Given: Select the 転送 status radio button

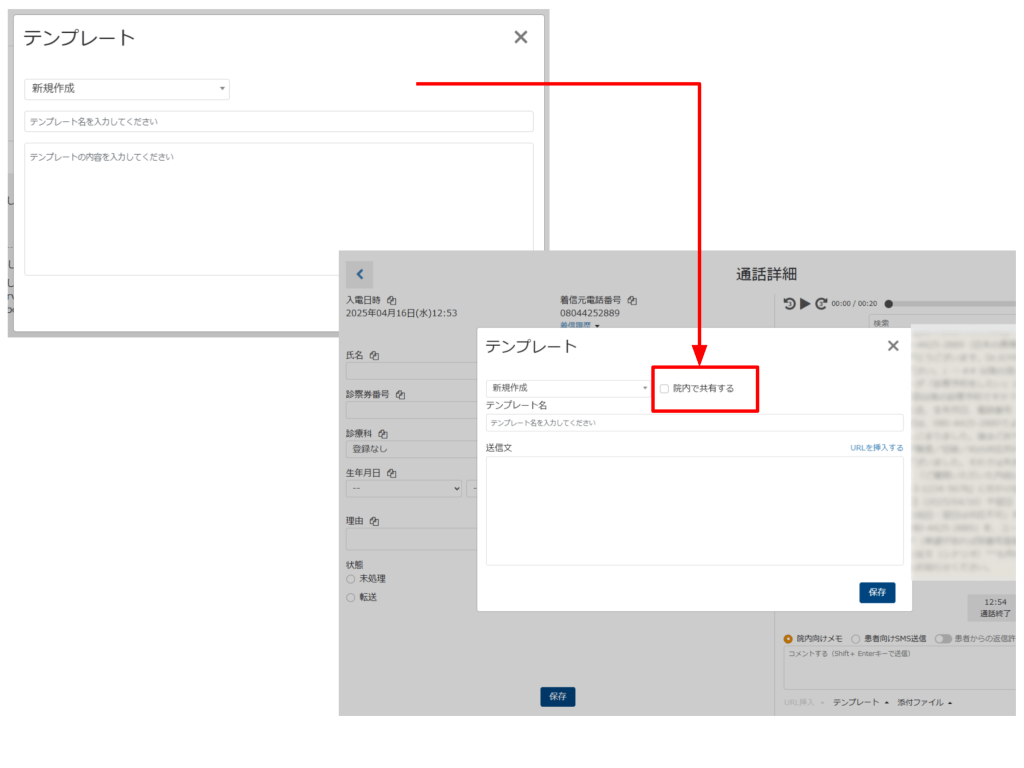Looking at the screenshot, I should pos(351,597).
